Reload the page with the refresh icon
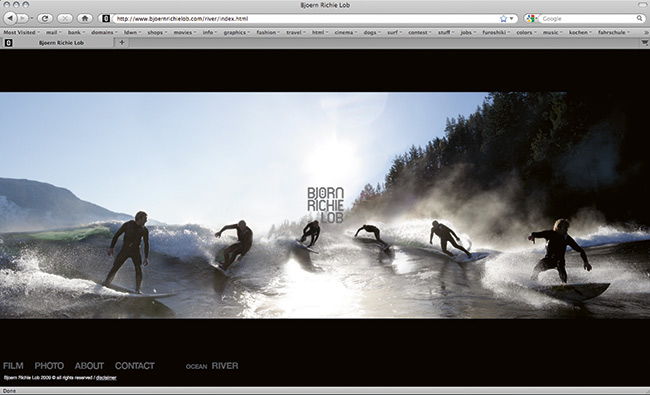Image resolution: width=650 pixels, height=395 pixels. (x=45, y=18)
